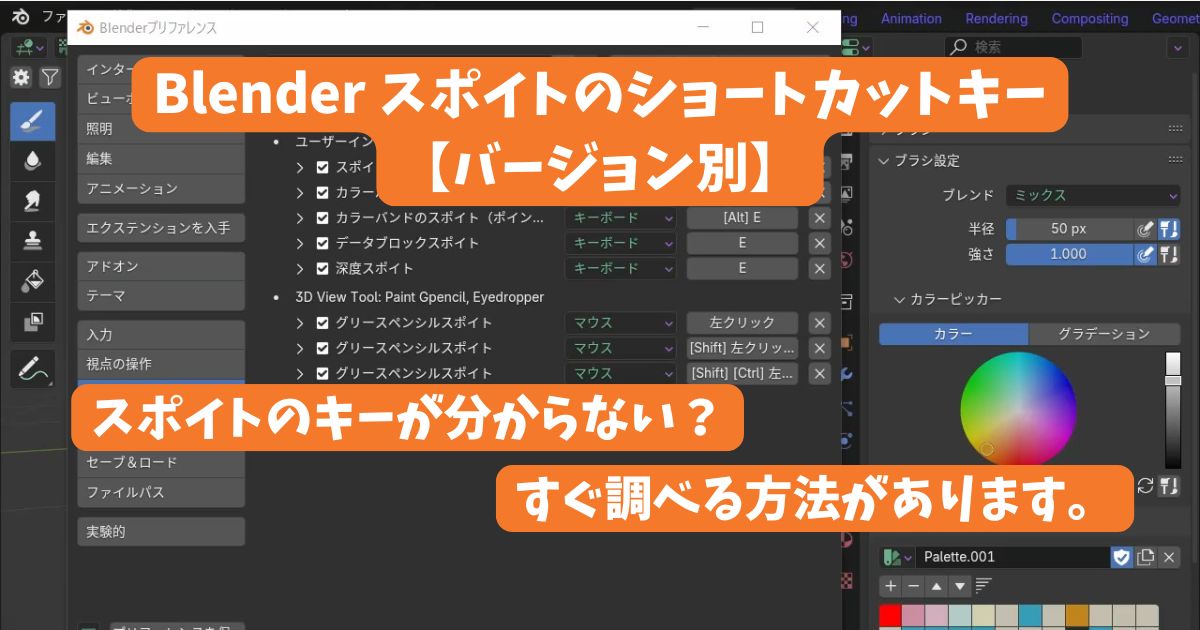
Task: Collapse the カラーピッカー panel
Action: [897, 299]
